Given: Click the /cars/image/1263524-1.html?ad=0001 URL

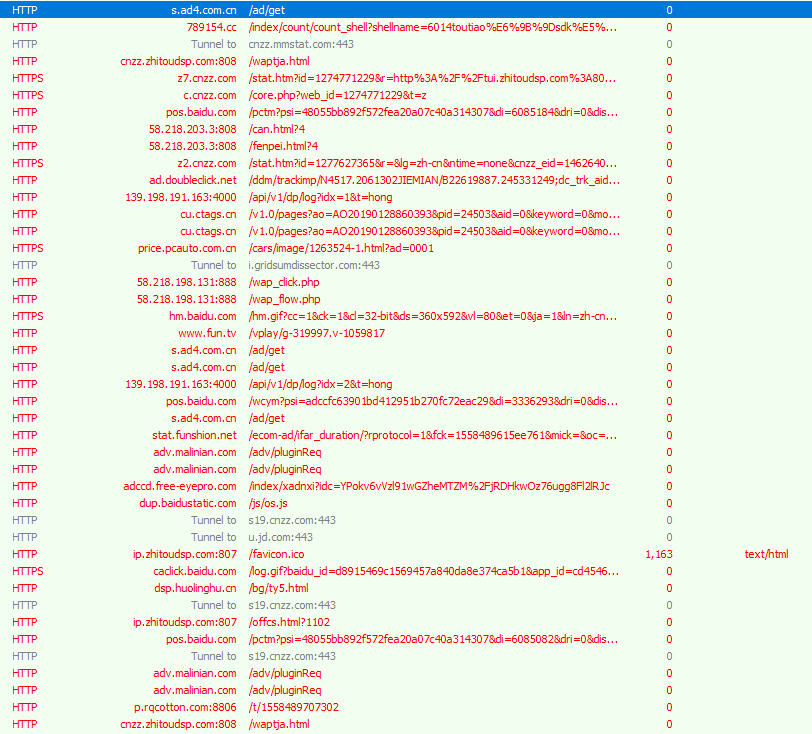Looking at the screenshot, I should pos(341,248).
